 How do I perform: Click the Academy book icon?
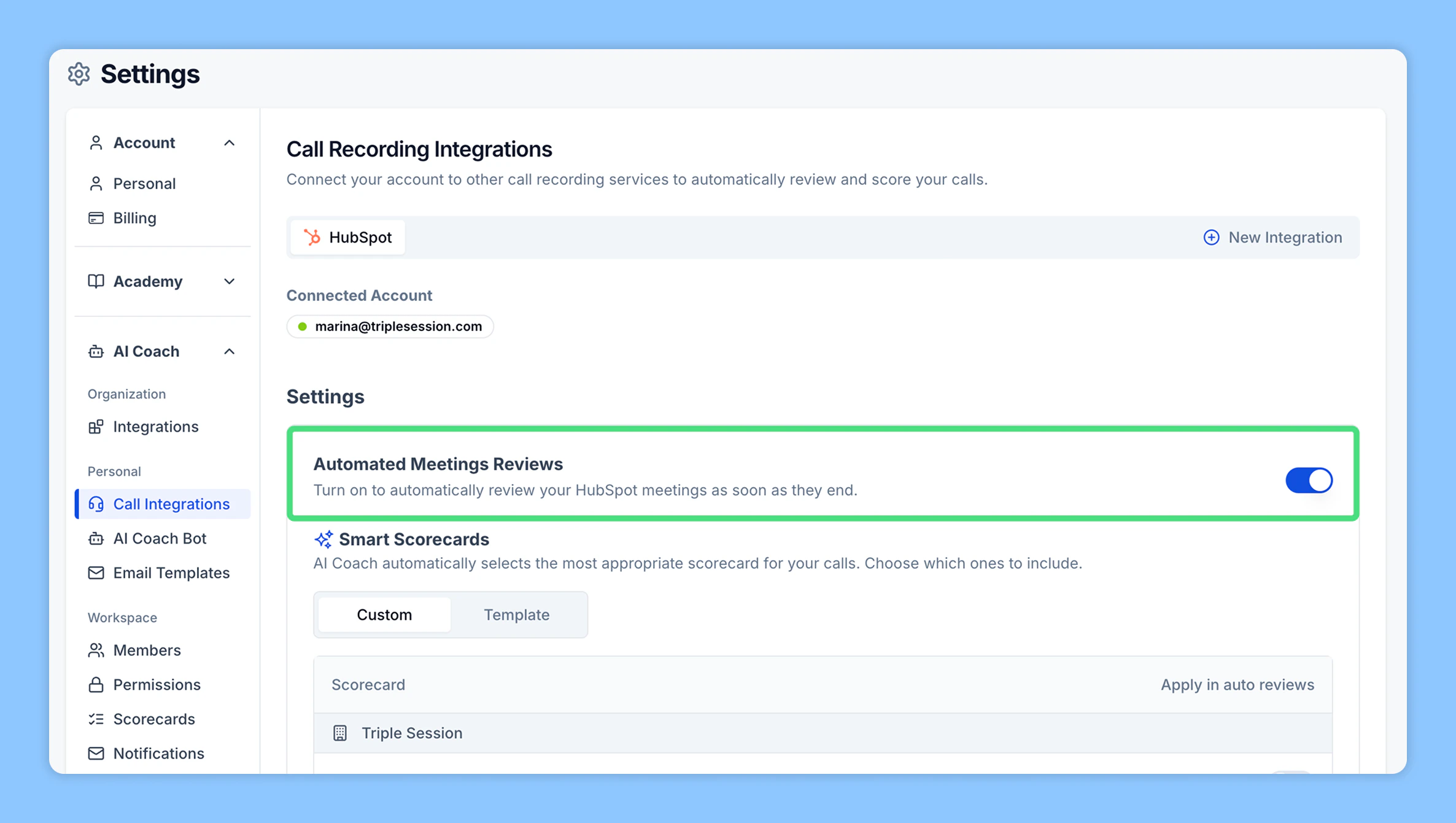click(96, 281)
